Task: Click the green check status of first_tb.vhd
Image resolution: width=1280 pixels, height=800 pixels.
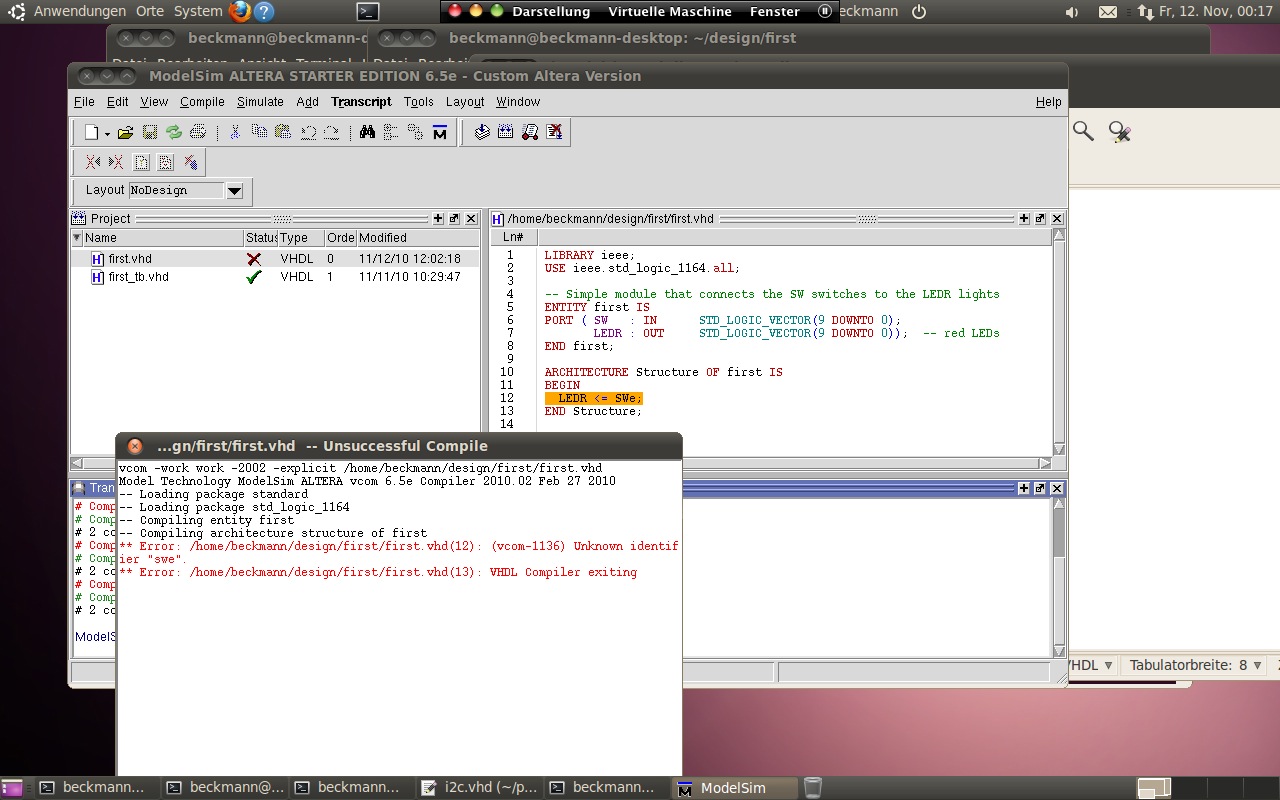Action: 254,277
